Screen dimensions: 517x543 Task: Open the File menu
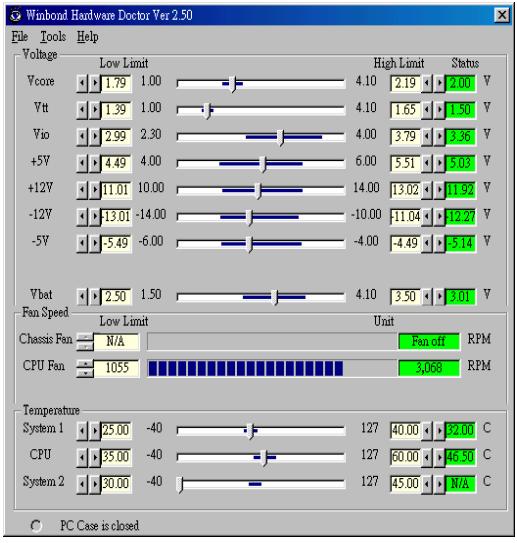tap(19, 37)
